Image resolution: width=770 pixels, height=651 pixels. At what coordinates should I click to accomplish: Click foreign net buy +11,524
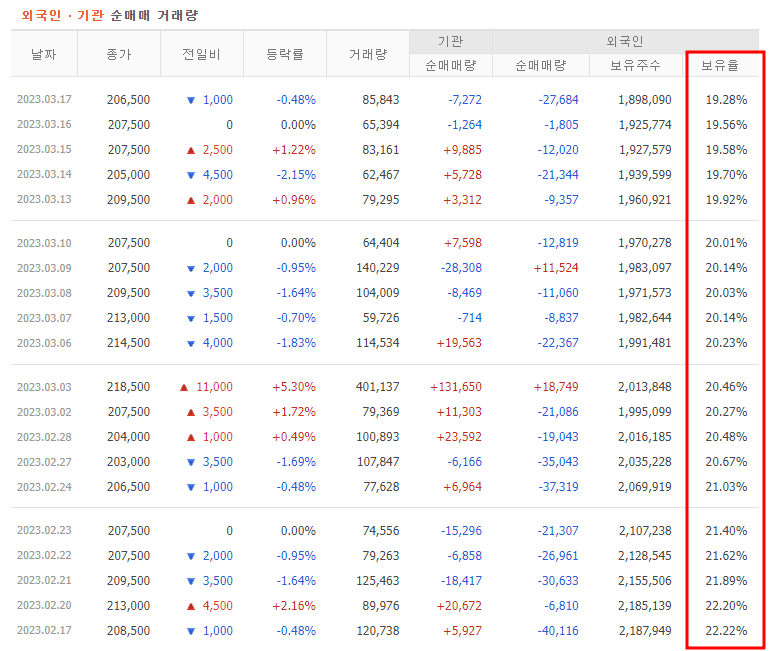(x=556, y=268)
